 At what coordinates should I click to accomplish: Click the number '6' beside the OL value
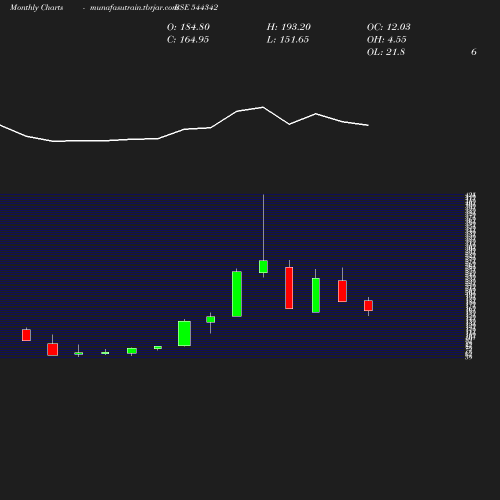coord(473,52)
